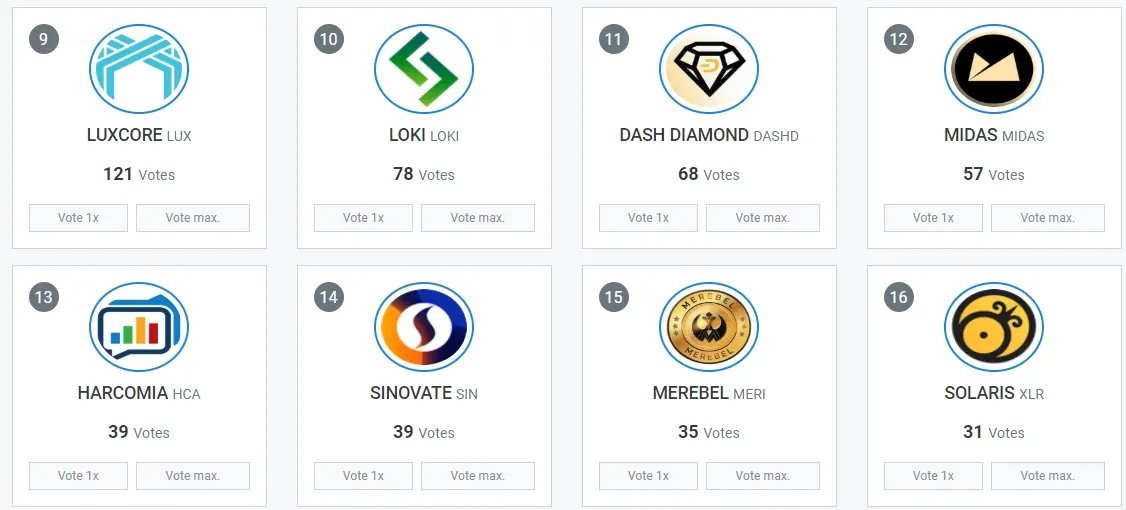Select the Midas coin logo
Image resolution: width=1126 pixels, height=510 pixels.
click(x=994, y=69)
